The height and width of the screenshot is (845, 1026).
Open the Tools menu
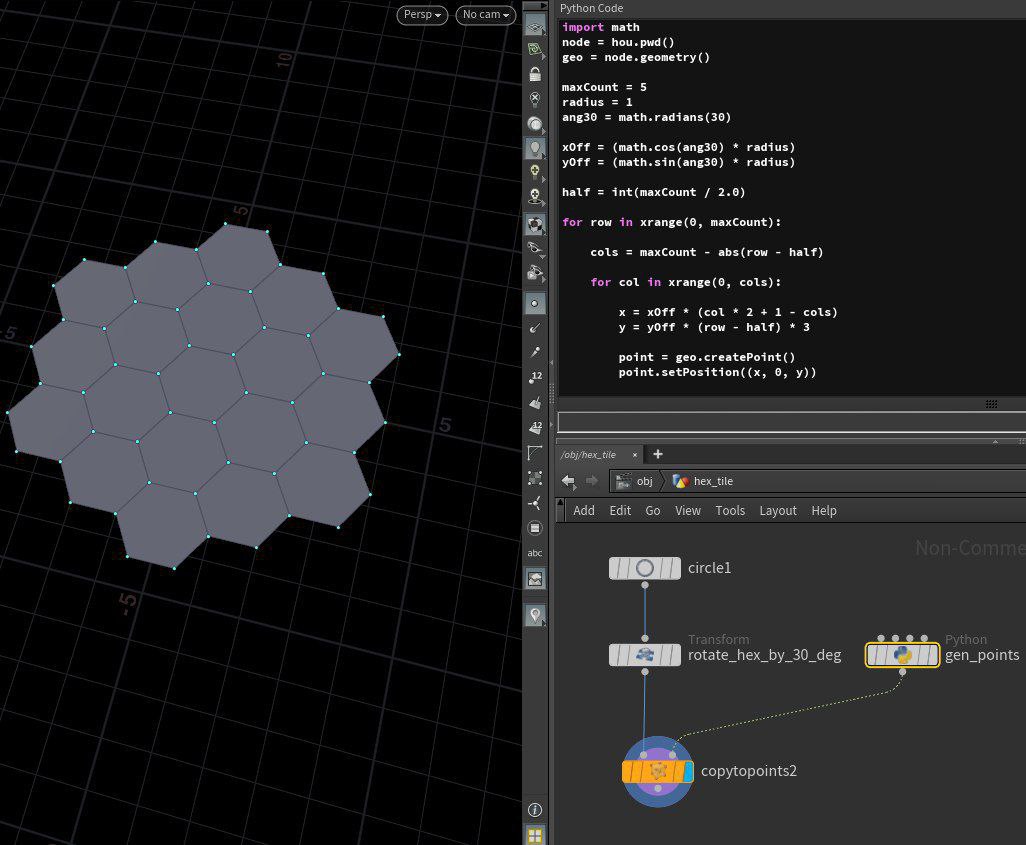click(730, 511)
